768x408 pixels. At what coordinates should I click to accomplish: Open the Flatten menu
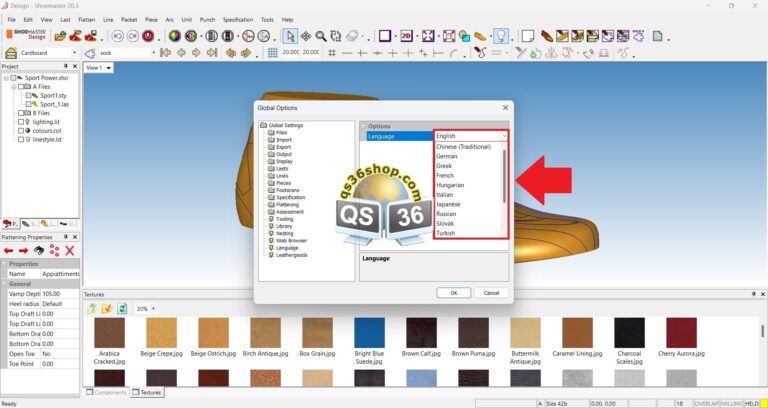point(86,19)
